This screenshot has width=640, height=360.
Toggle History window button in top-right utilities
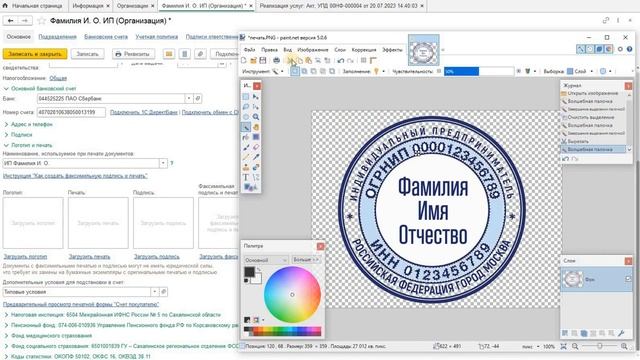click(590, 49)
